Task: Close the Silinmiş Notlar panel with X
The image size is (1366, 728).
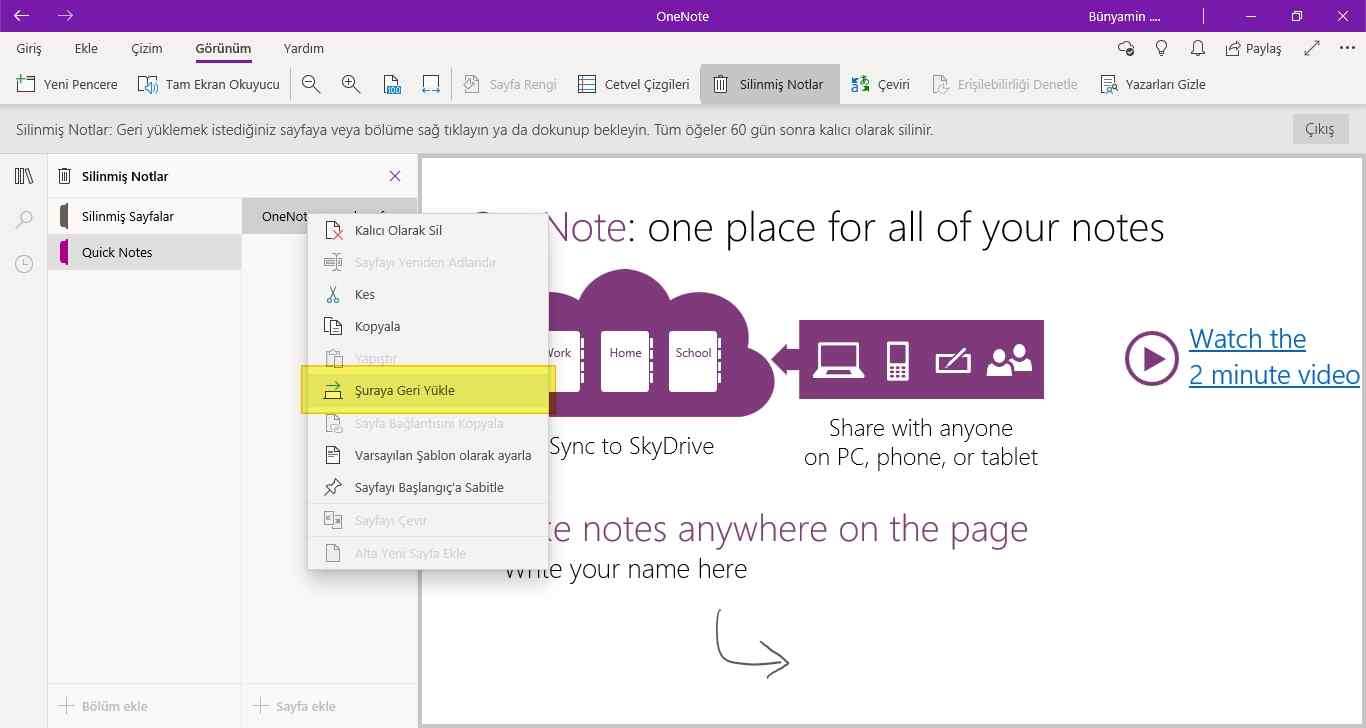Action: pyautogui.click(x=395, y=176)
